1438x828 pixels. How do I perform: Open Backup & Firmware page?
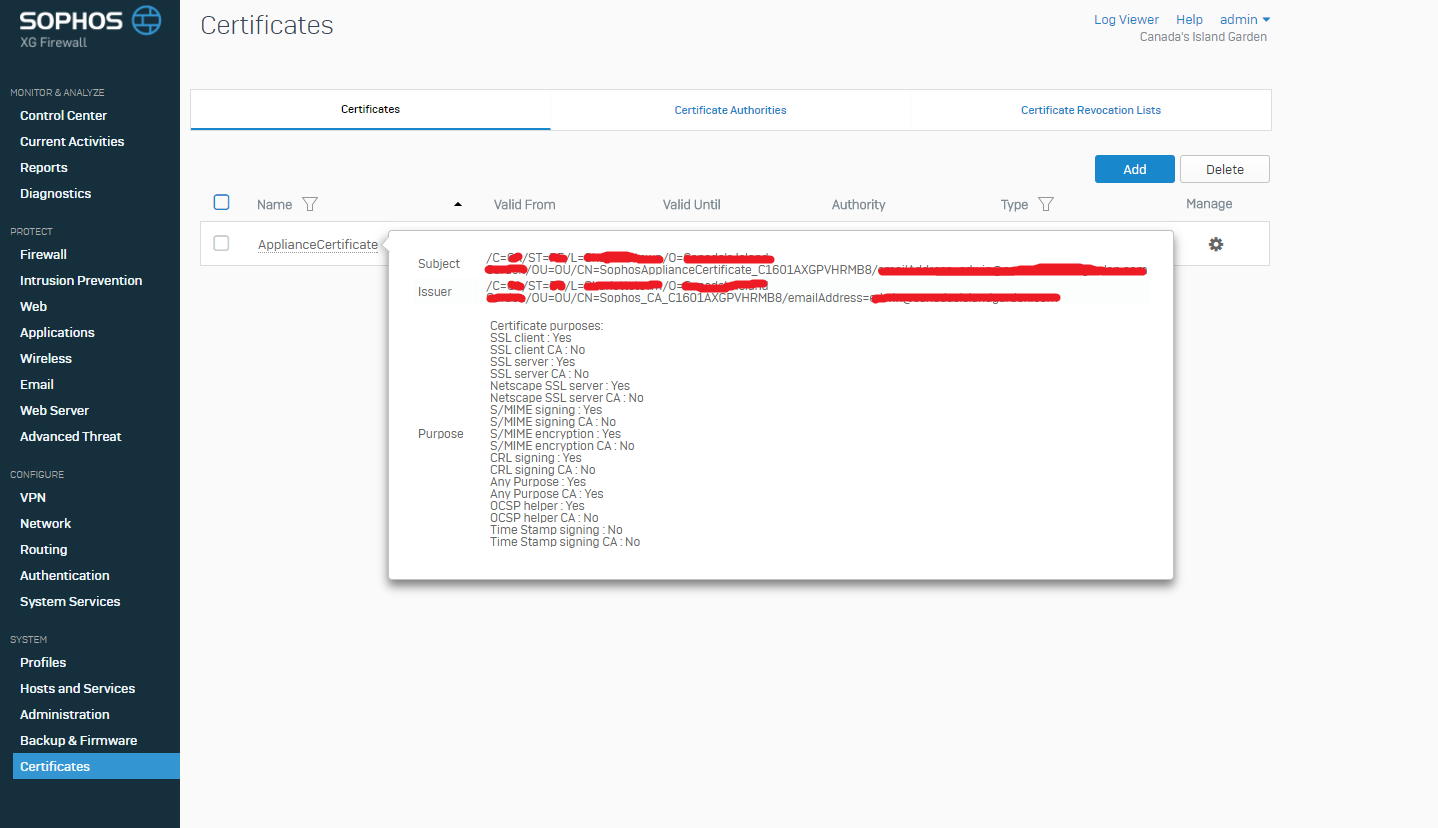coord(78,740)
